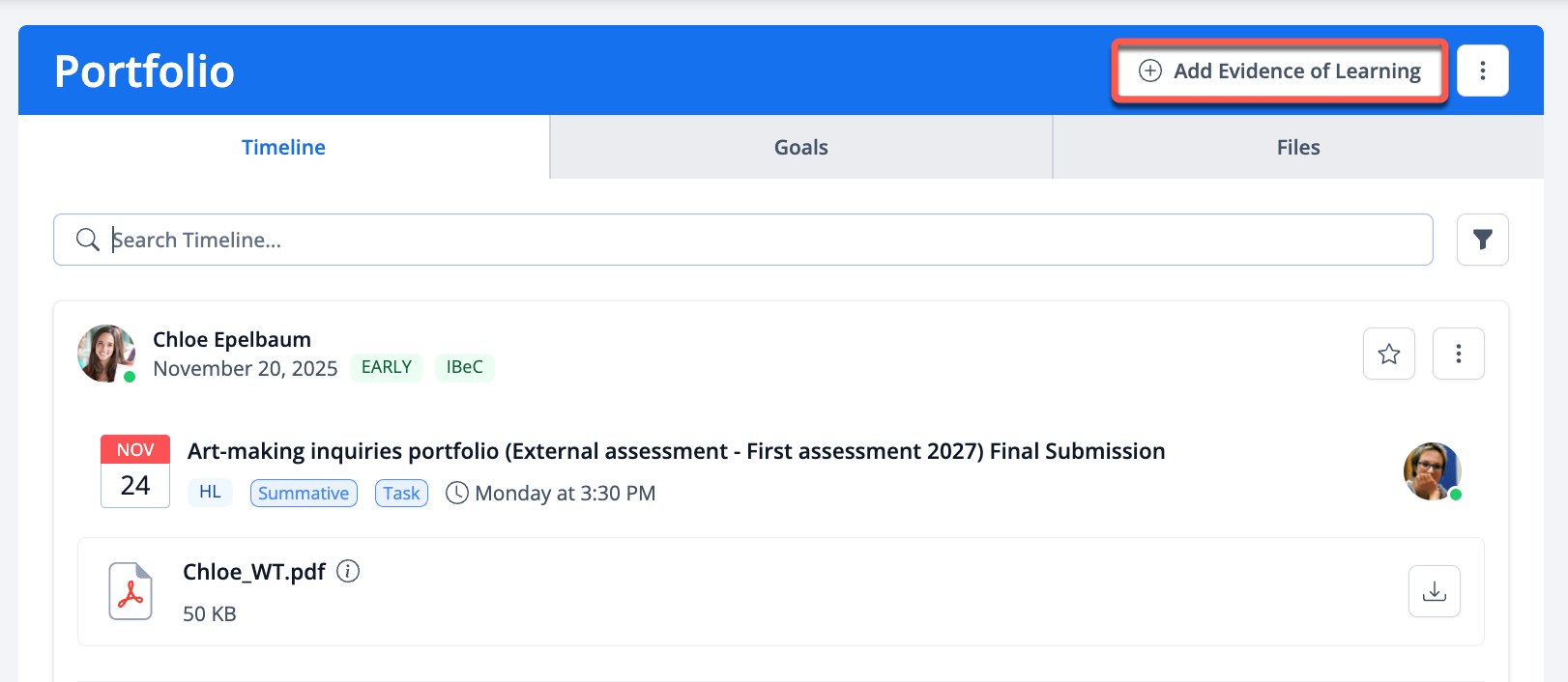
Task: Switch to the Timeline tab
Action: pos(283,148)
